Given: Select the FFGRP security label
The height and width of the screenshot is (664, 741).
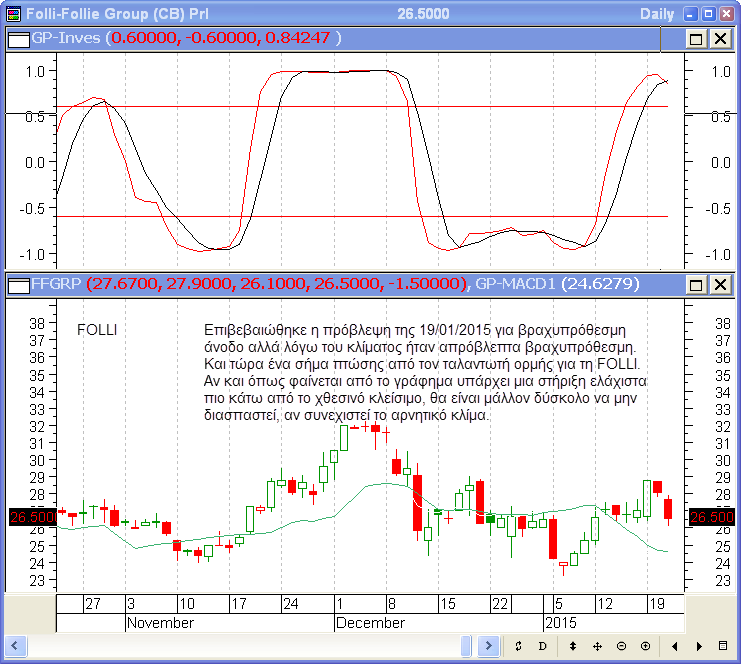Looking at the screenshot, I should point(56,284).
